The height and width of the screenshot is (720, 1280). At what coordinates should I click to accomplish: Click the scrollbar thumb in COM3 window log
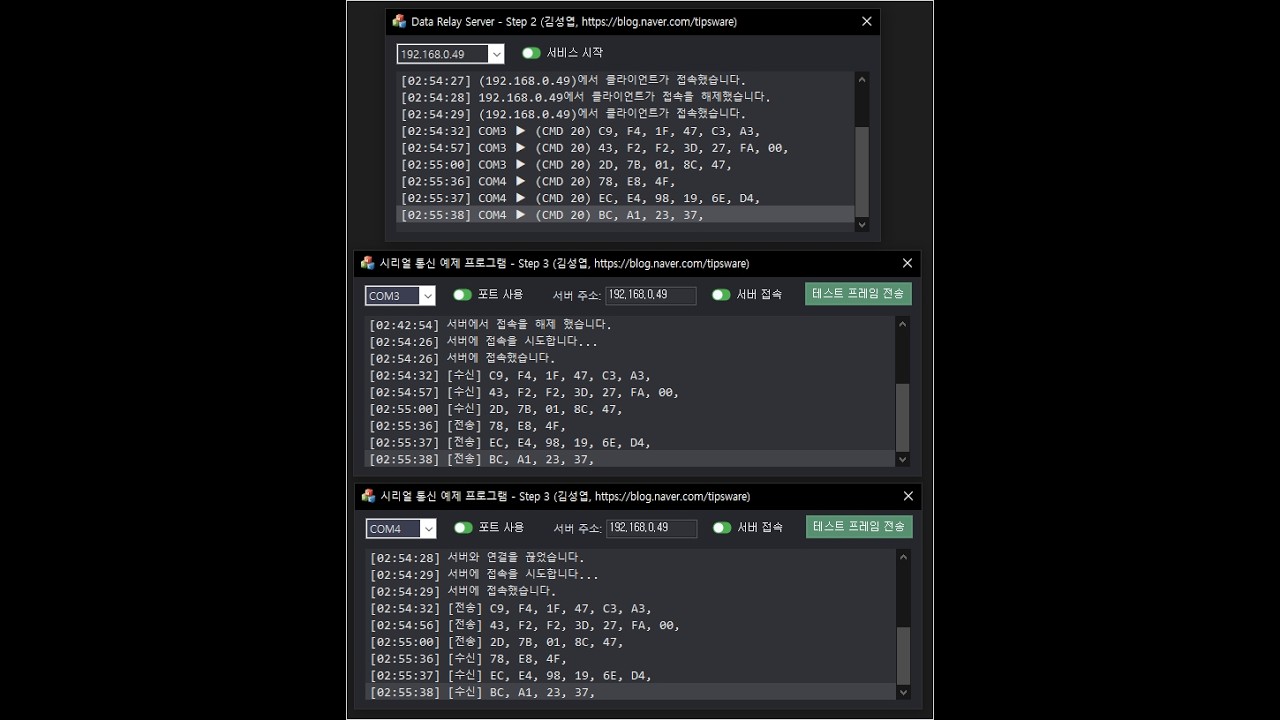903,417
